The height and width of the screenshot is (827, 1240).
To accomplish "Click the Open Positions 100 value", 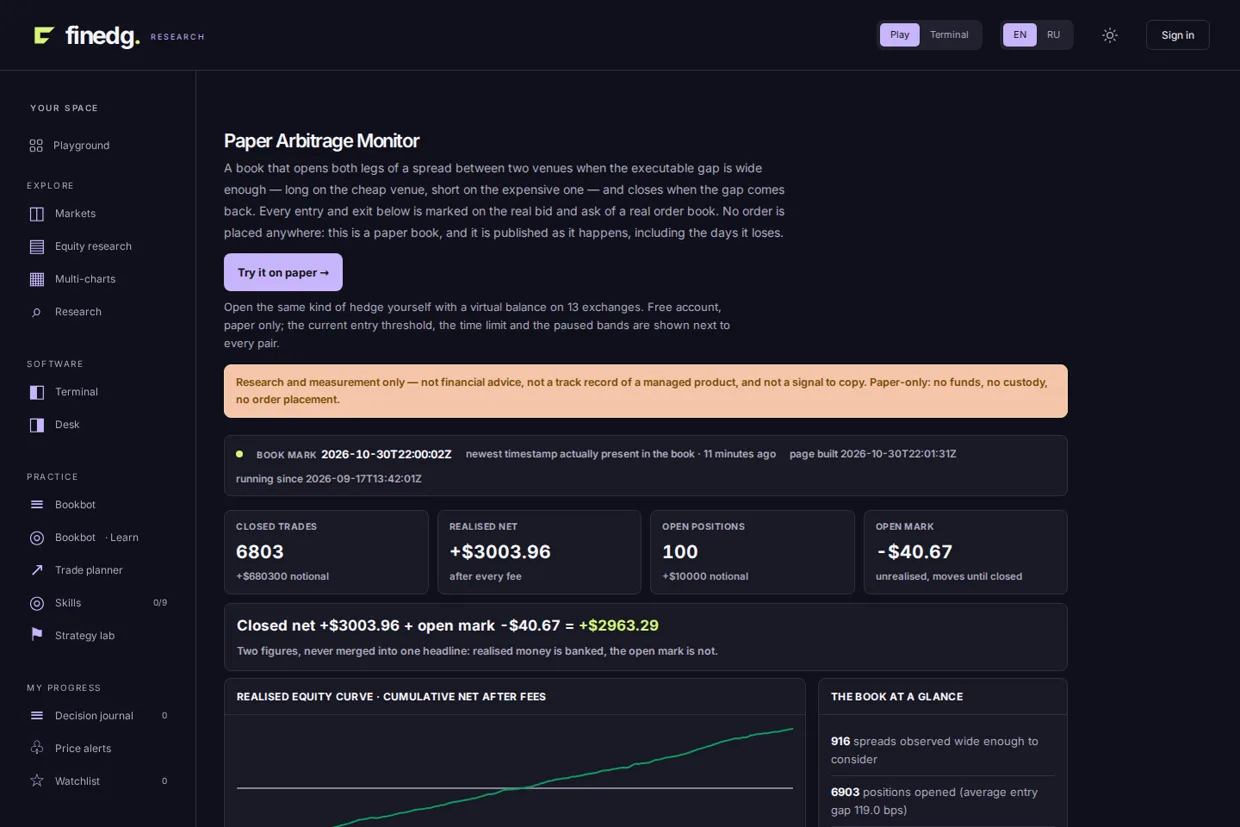I will click(680, 552).
